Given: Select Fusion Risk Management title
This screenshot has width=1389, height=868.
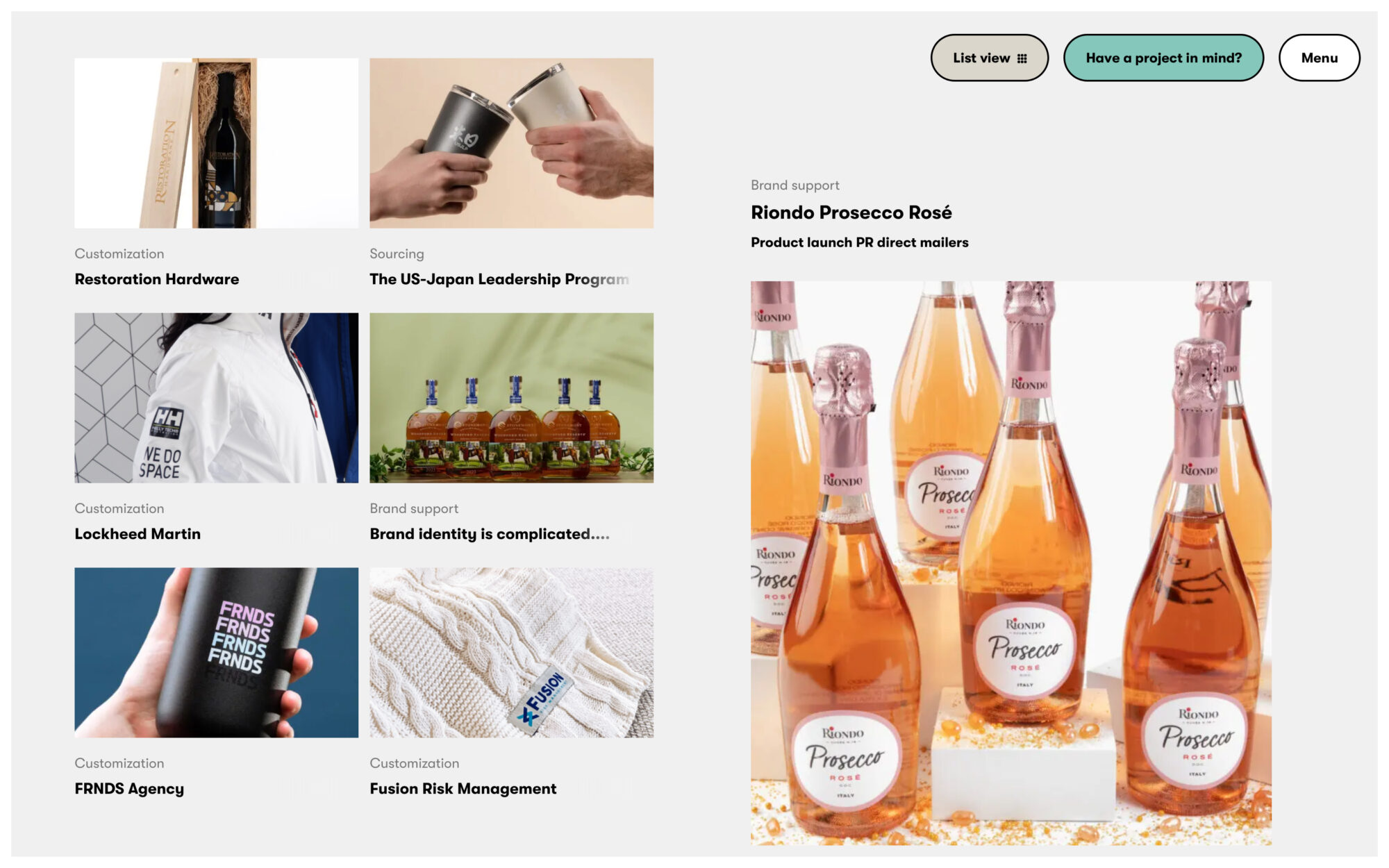Looking at the screenshot, I should click(463, 789).
